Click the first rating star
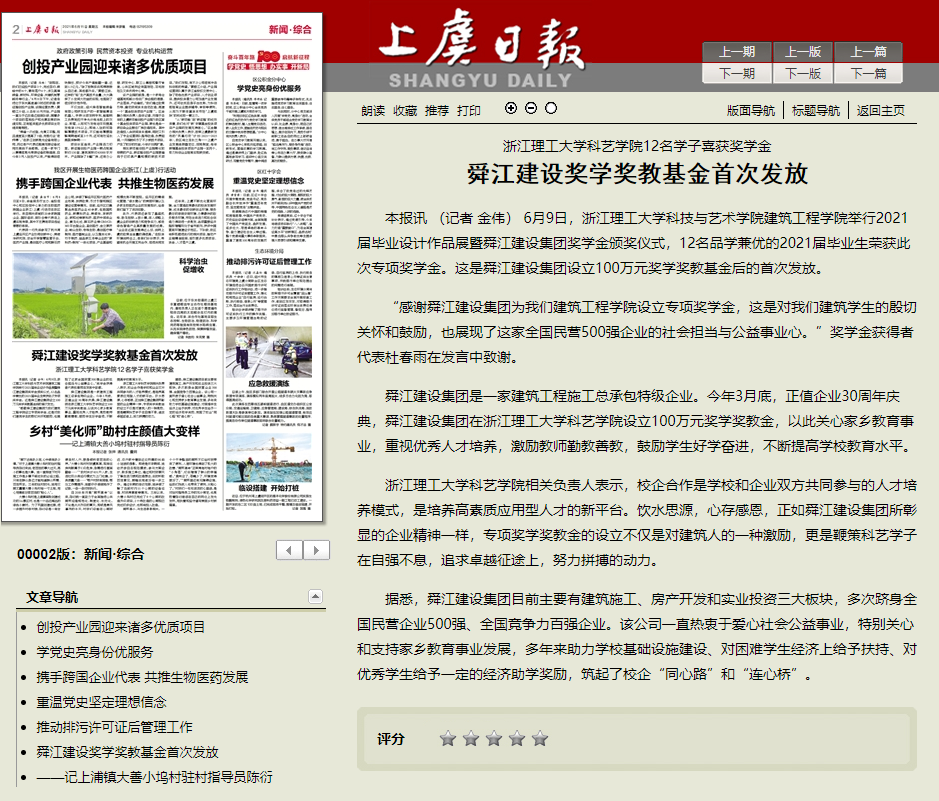 (x=448, y=739)
